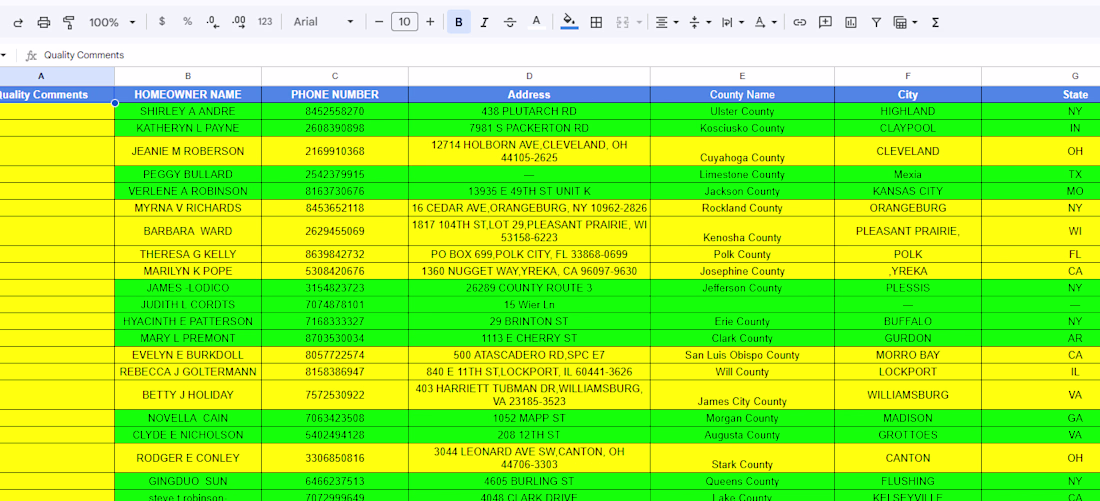The image size is (1100, 501).
Task: Create a filter with the funnel icon
Action: point(876,22)
